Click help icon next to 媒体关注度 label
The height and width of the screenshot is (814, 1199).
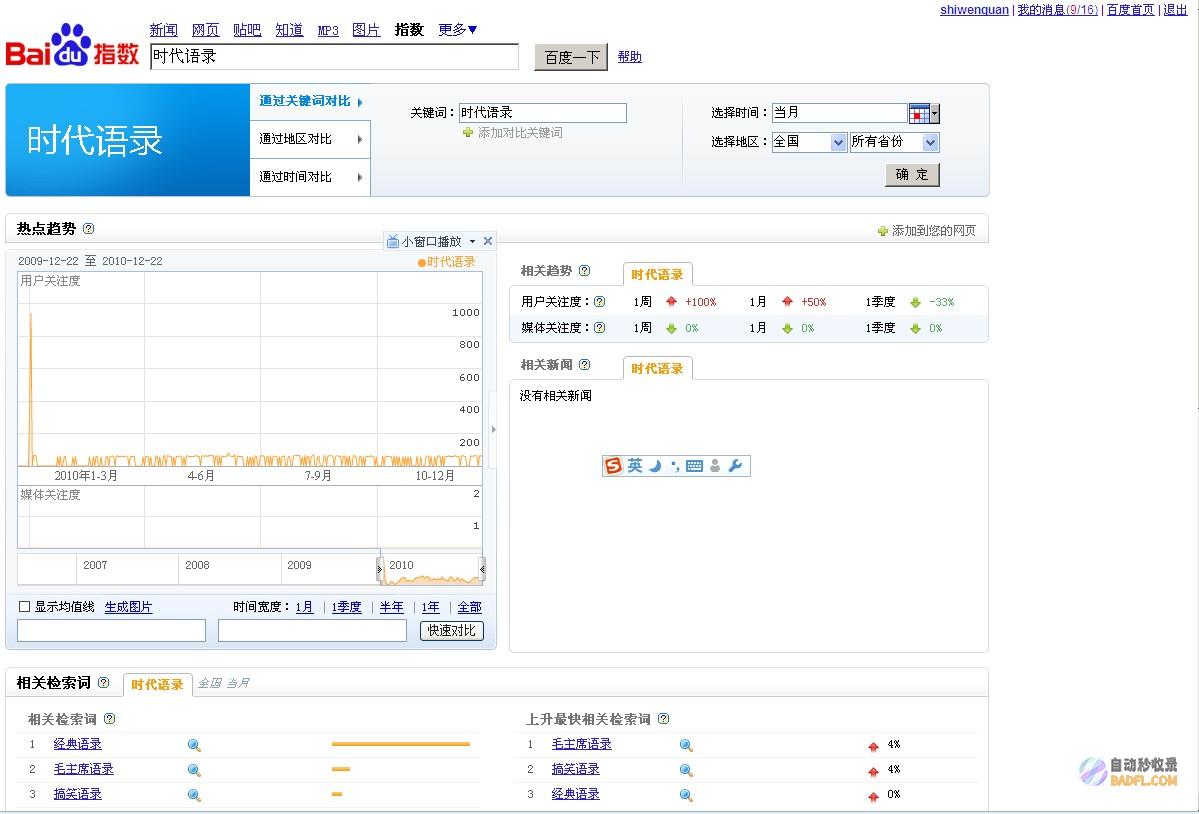click(600, 328)
